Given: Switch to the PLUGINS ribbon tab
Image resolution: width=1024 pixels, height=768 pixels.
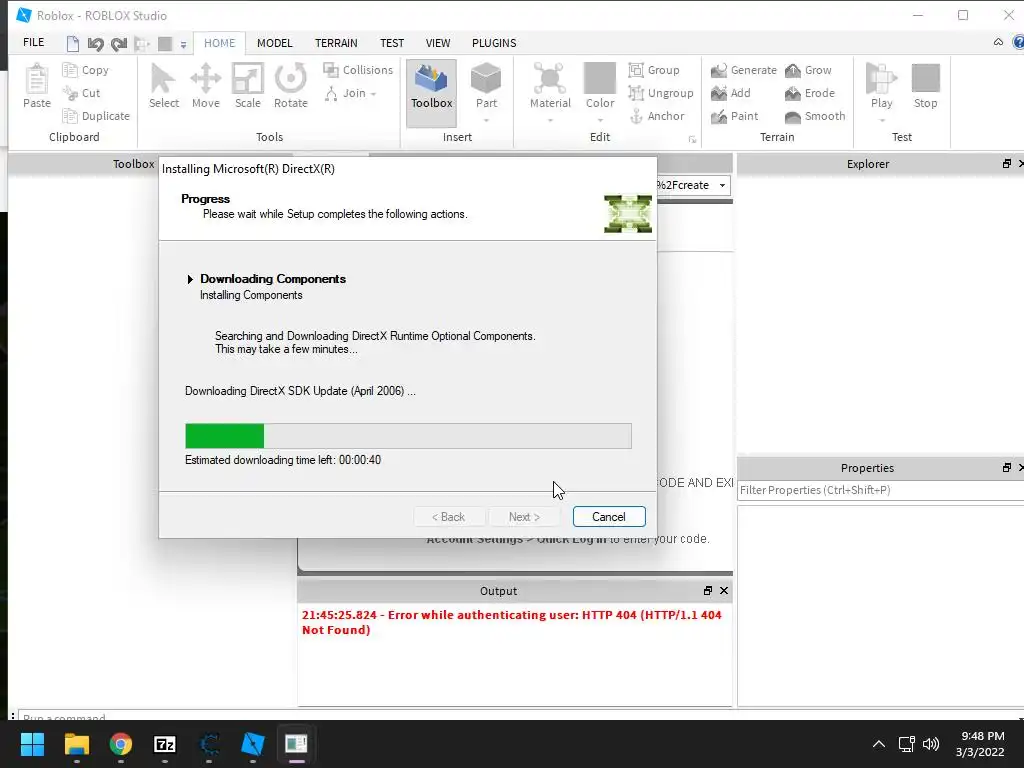Looking at the screenshot, I should pos(494,43).
